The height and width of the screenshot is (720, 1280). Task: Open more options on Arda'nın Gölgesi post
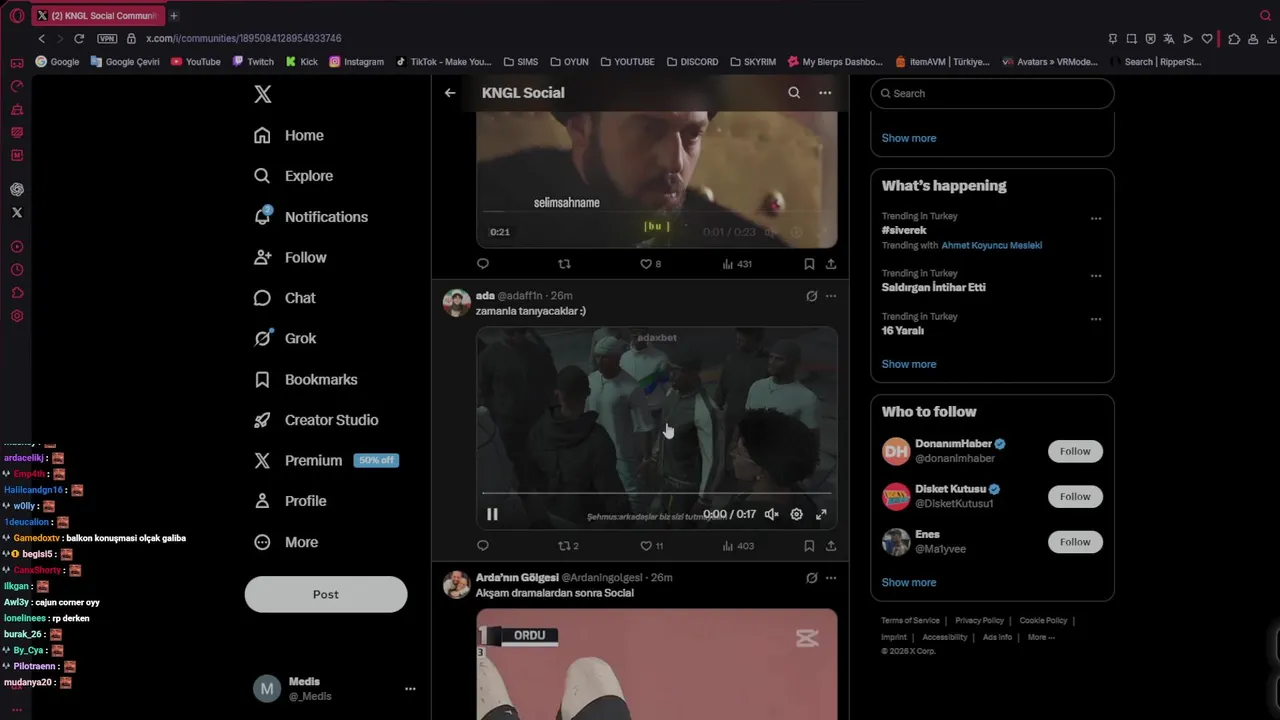point(831,578)
